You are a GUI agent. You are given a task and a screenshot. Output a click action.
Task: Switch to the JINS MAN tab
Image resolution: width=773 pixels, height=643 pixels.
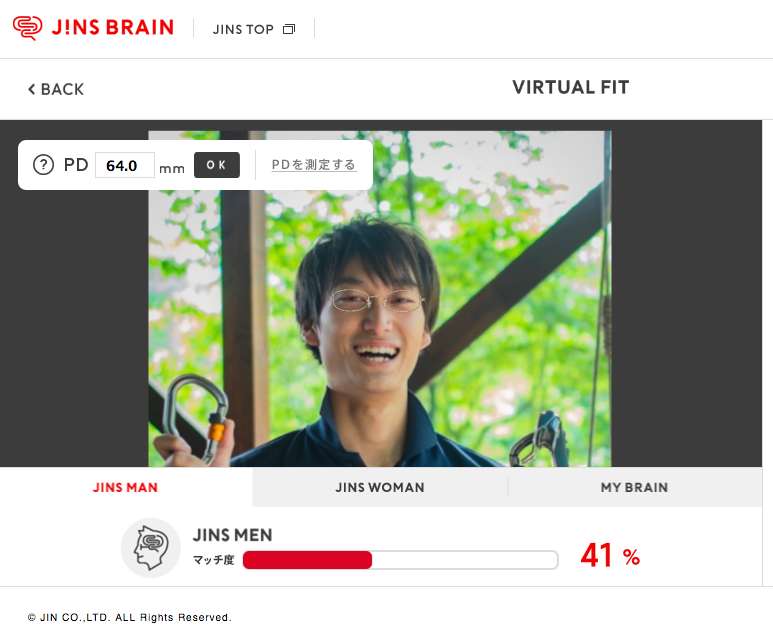[126, 487]
